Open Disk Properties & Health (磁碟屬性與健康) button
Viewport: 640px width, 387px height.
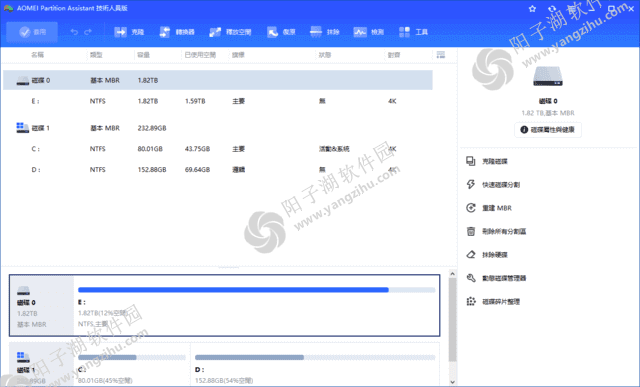pyautogui.click(x=548, y=130)
